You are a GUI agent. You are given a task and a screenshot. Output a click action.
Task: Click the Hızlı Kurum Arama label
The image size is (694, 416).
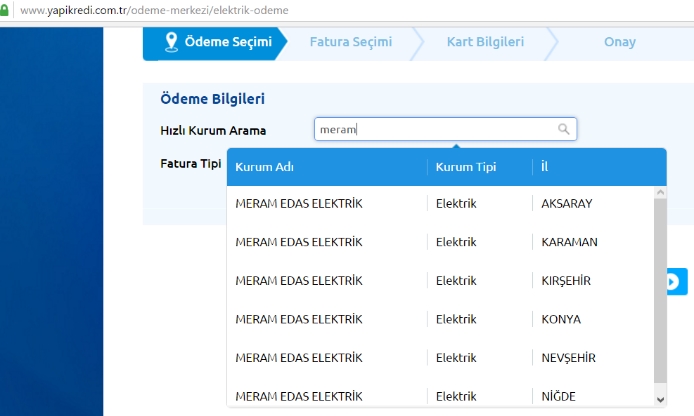tap(213, 131)
